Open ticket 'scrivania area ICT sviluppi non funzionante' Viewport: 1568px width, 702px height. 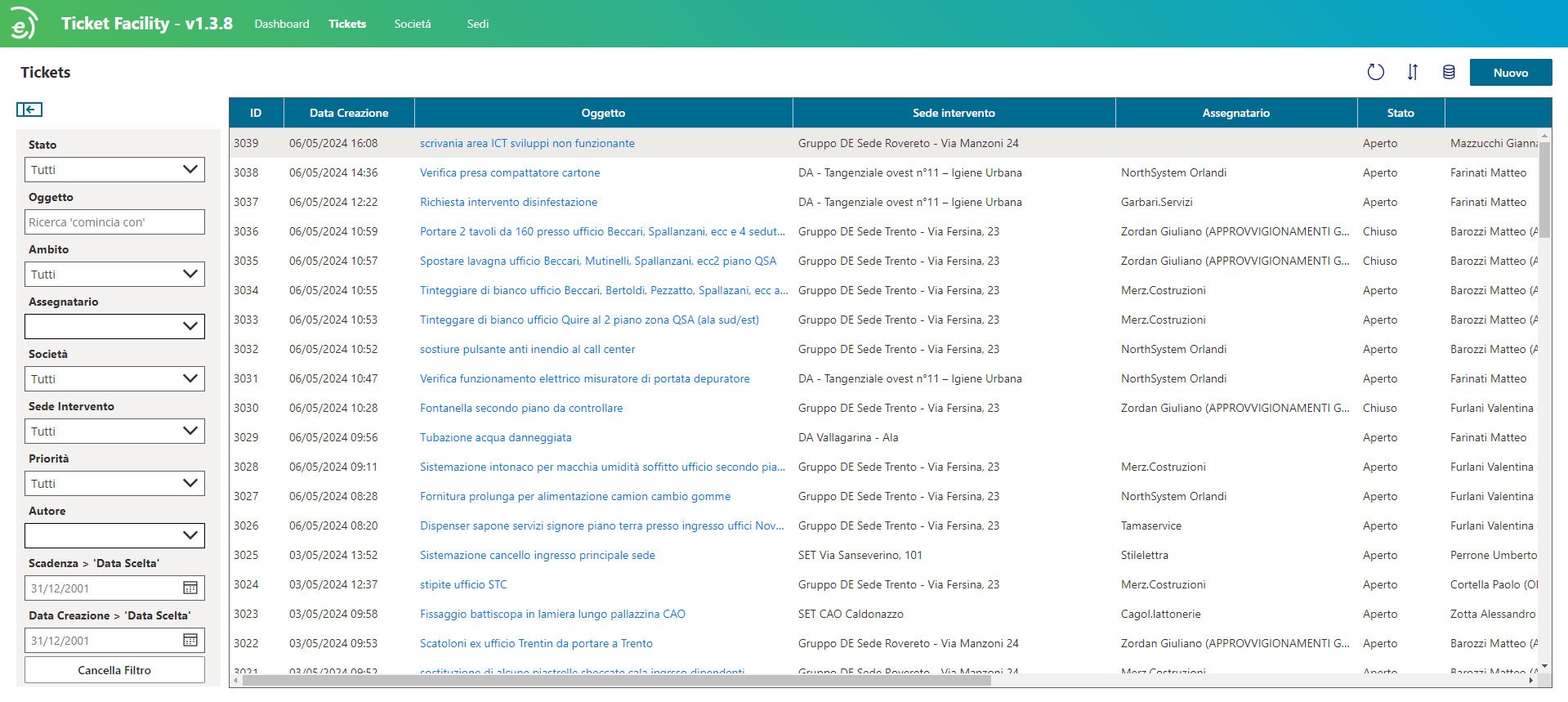pos(527,143)
